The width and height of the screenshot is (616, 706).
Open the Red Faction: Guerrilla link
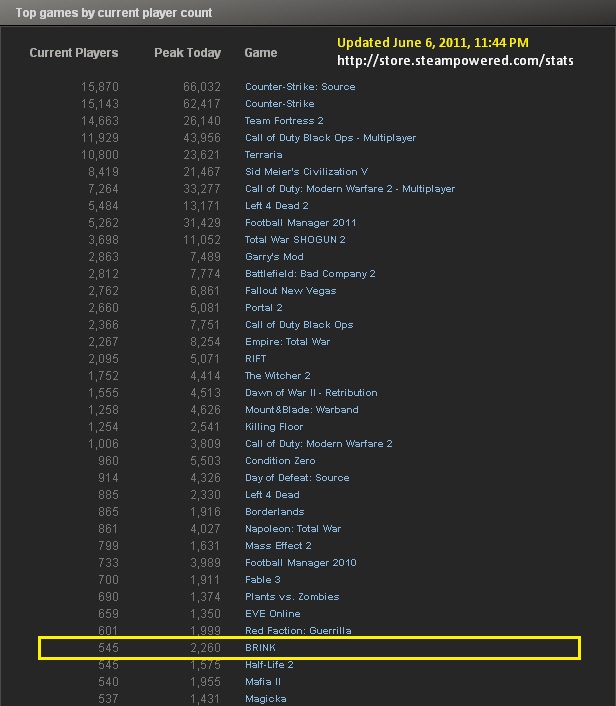click(x=298, y=631)
